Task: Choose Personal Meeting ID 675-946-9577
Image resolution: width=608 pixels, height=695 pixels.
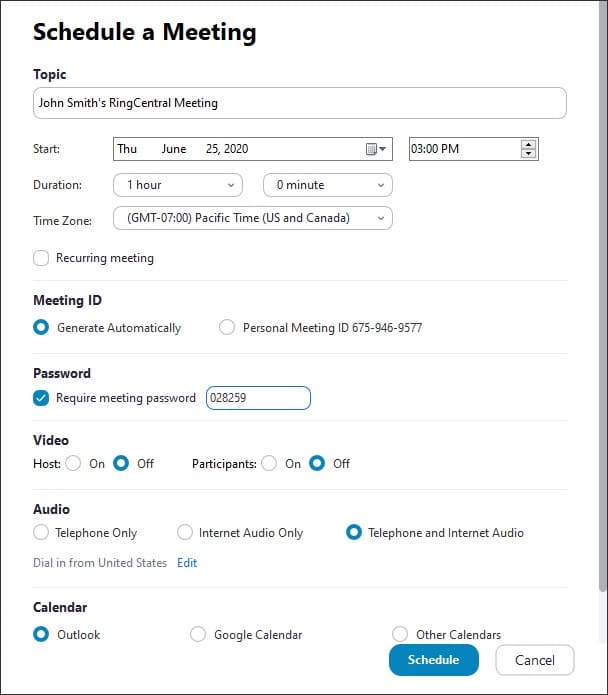Action: click(x=227, y=327)
